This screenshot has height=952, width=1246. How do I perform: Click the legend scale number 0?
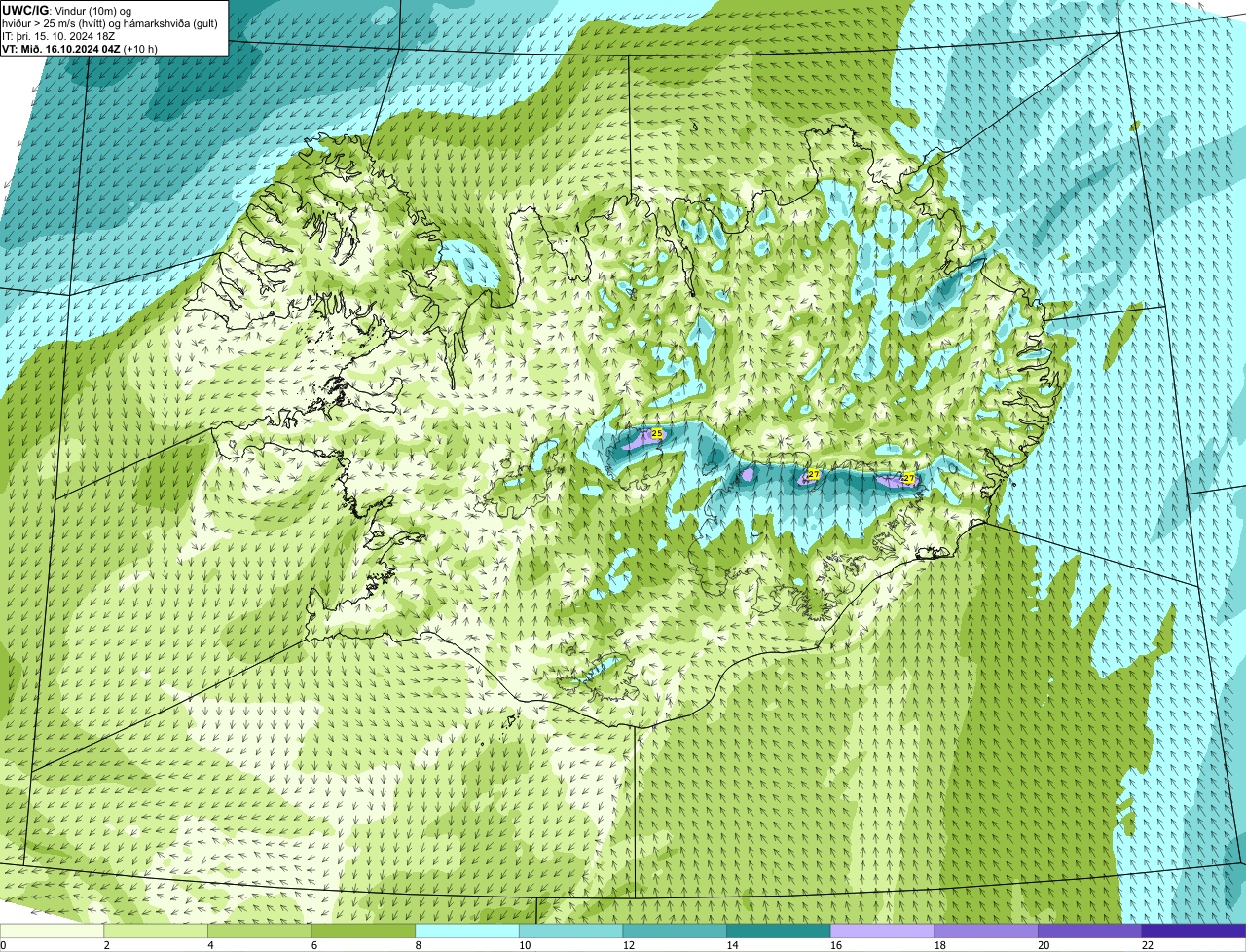[3, 945]
